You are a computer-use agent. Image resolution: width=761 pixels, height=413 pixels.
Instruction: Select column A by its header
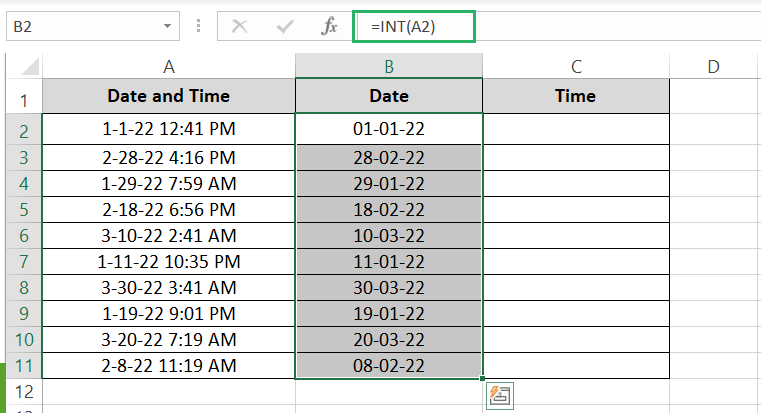click(169, 66)
